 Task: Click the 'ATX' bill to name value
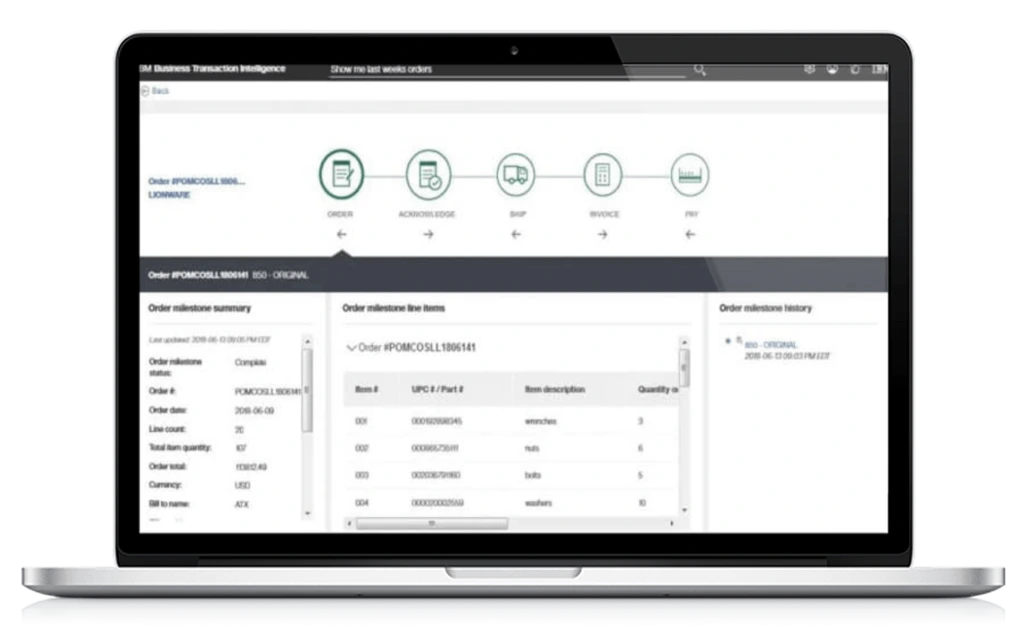pos(242,504)
